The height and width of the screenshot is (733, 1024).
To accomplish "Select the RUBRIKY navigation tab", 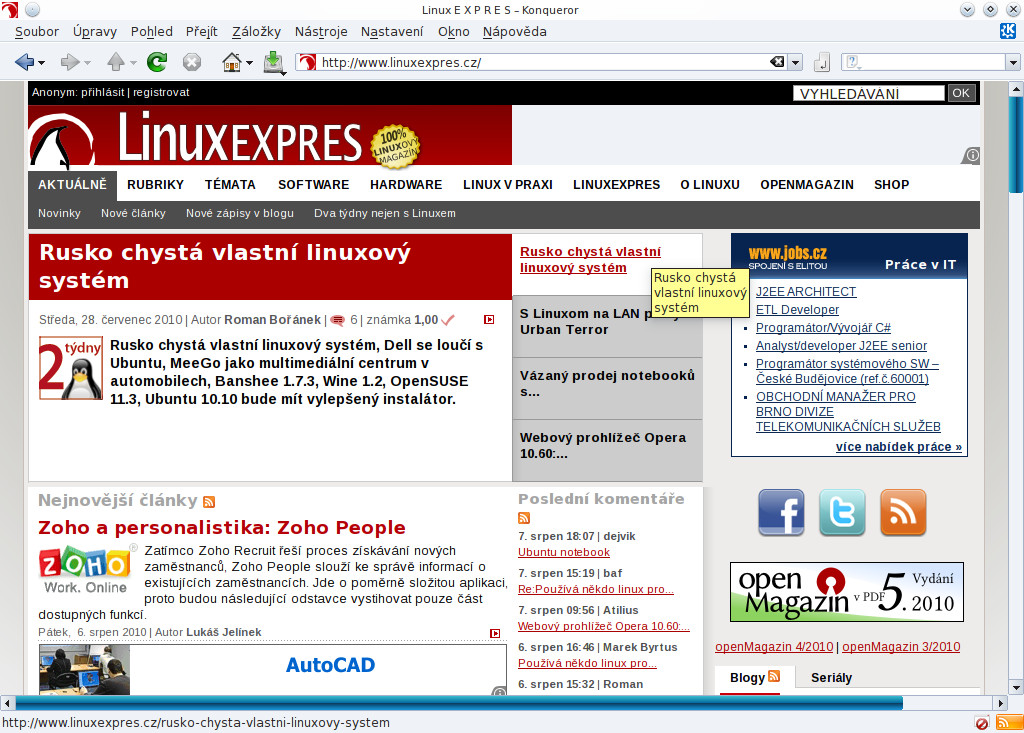I will click(x=155, y=185).
